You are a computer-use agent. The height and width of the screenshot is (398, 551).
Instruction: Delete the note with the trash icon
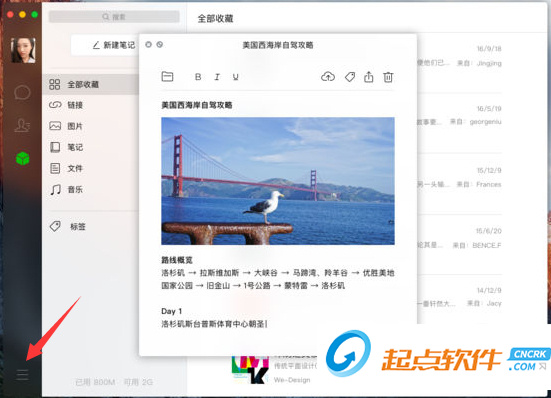[x=388, y=77]
